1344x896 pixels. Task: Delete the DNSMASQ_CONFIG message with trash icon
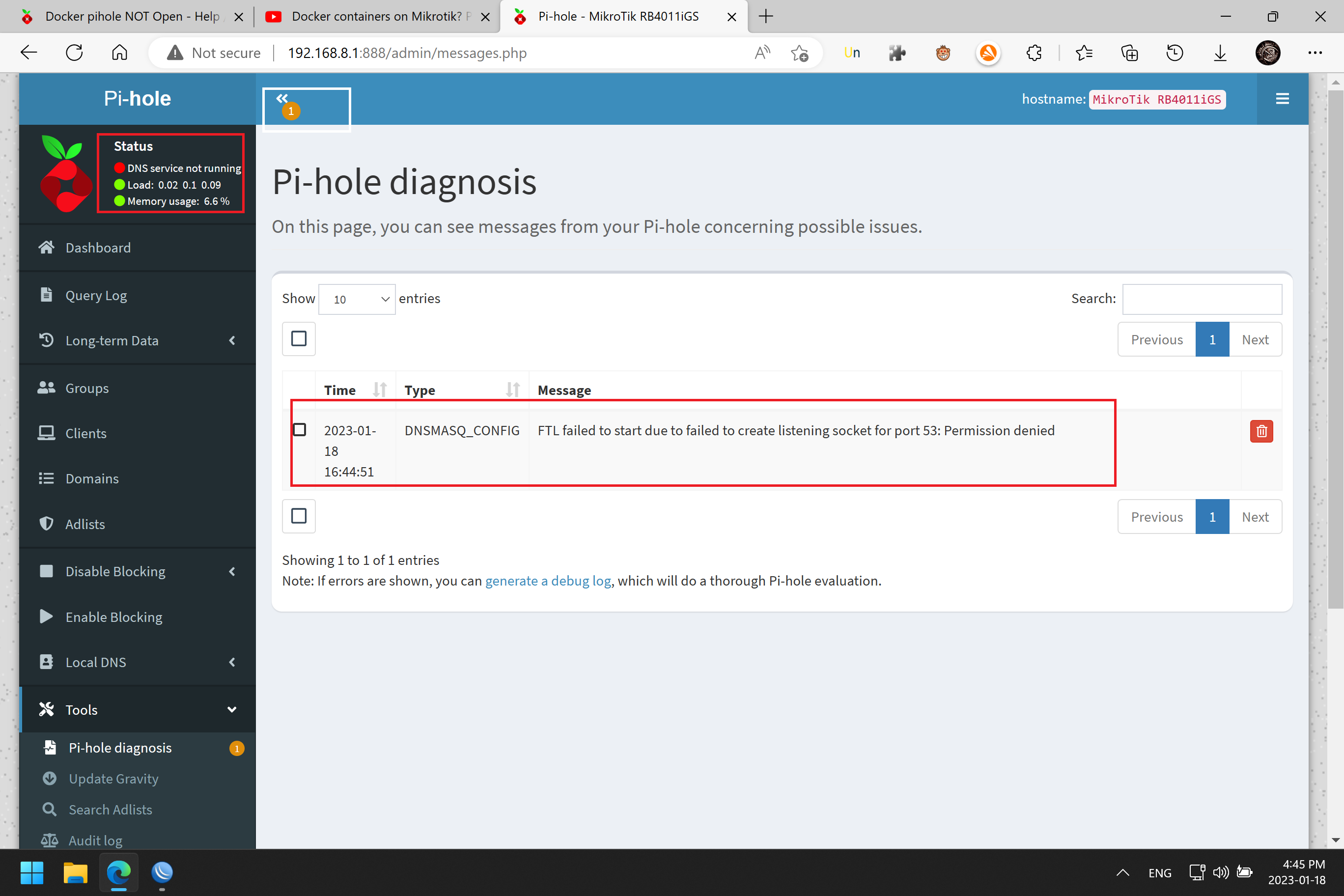[x=1261, y=431]
